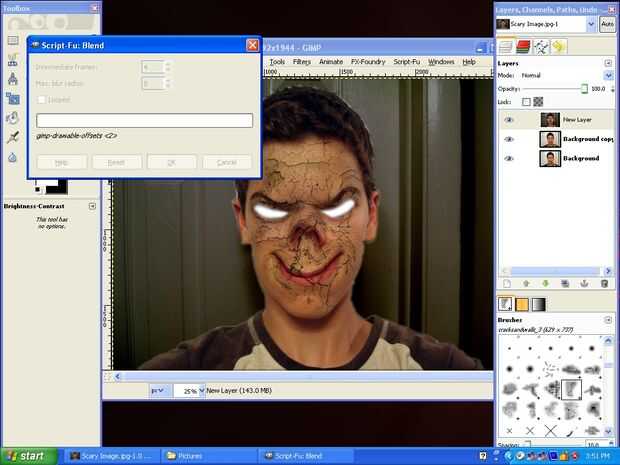The width and height of the screenshot is (620, 465).
Task: Select the blue overlapping-squares tool in the Toolbox
Action: [x=13, y=98]
